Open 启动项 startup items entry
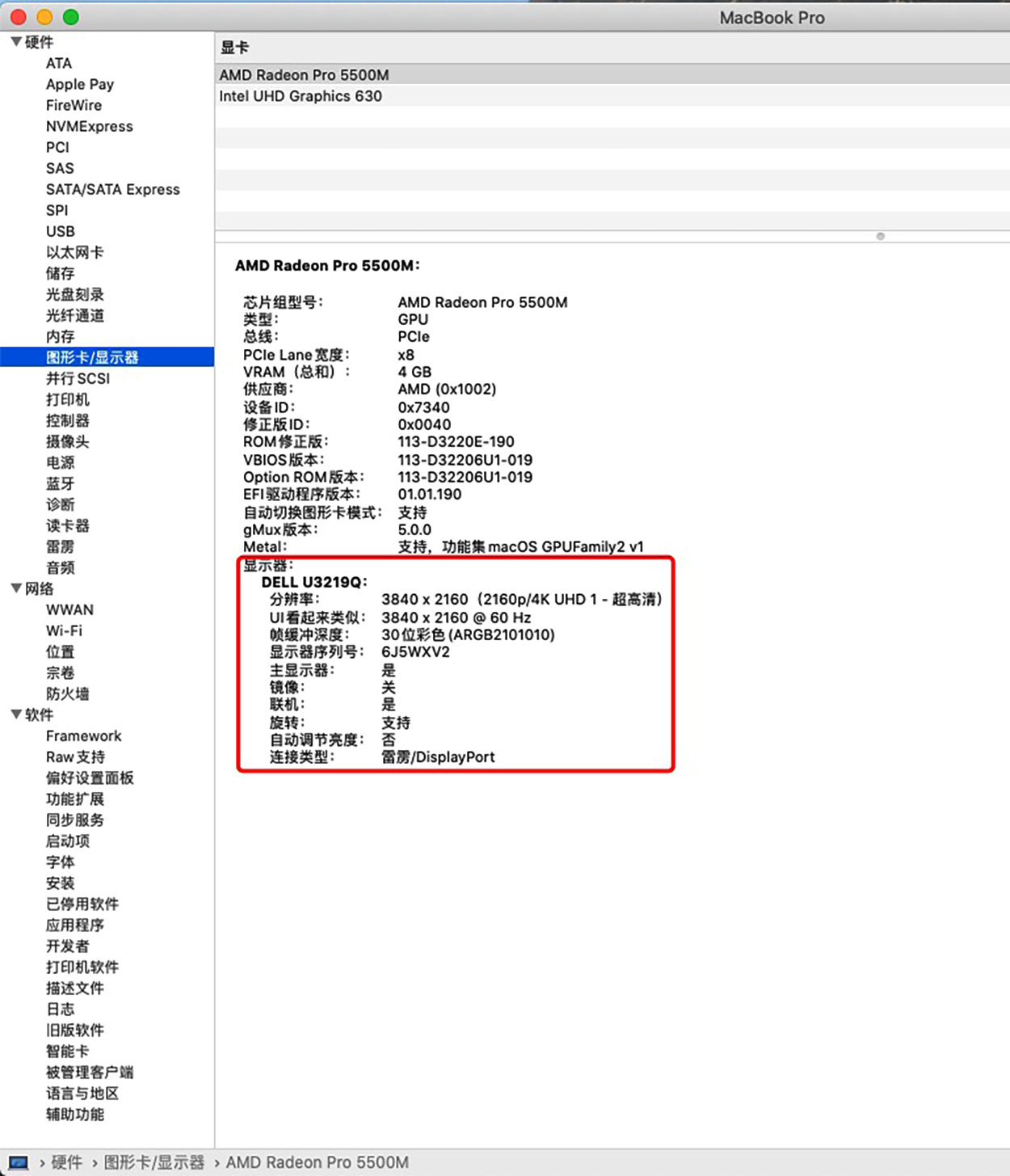 [68, 841]
